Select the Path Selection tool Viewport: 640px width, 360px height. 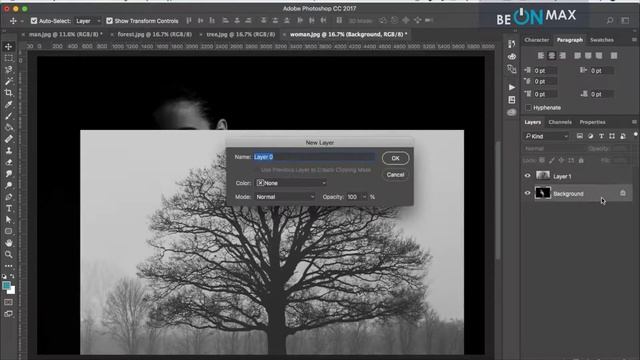pos(9,220)
